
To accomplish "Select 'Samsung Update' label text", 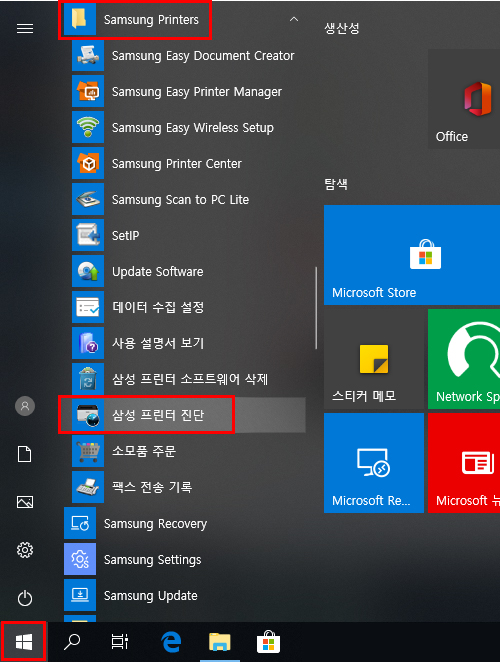I will point(151,596).
